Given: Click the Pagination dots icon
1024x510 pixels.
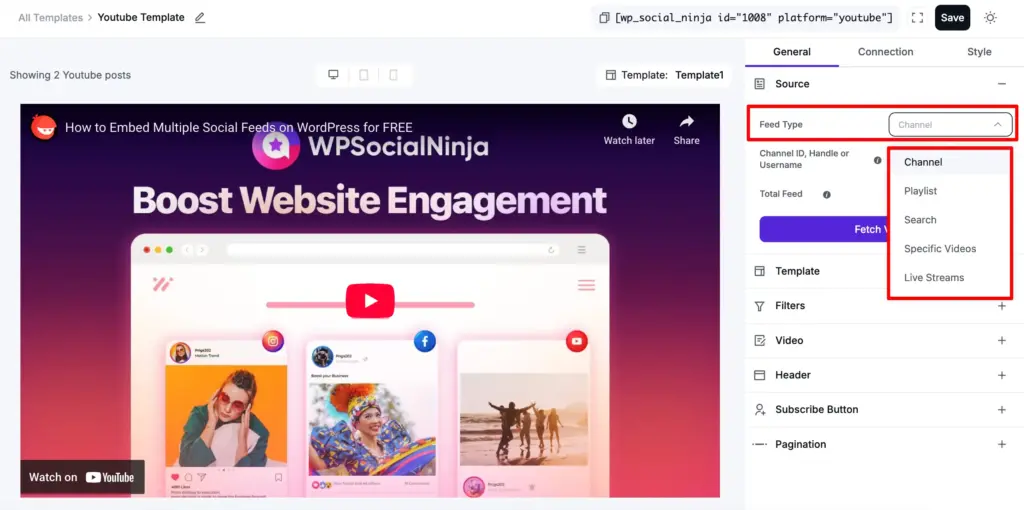Looking at the screenshot, I should coord(759,444).
